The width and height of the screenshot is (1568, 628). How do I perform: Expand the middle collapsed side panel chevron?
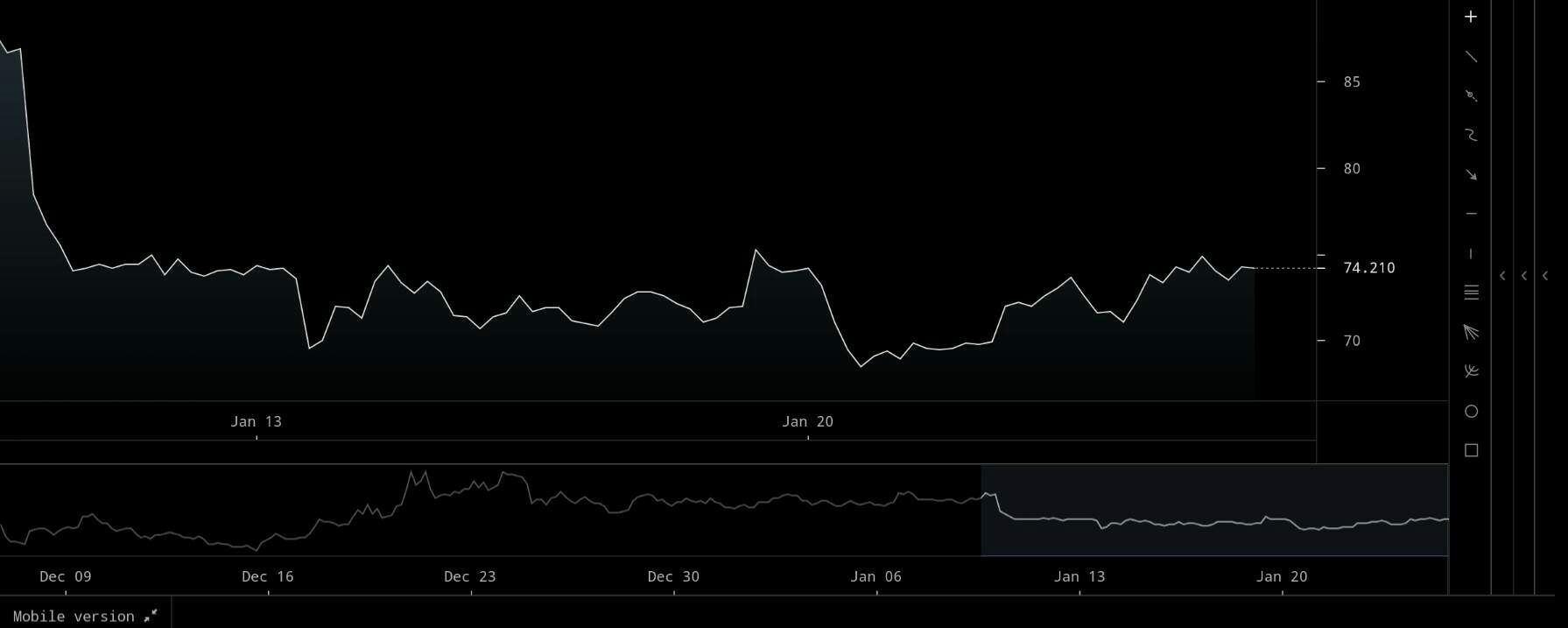coord(1524,276)
